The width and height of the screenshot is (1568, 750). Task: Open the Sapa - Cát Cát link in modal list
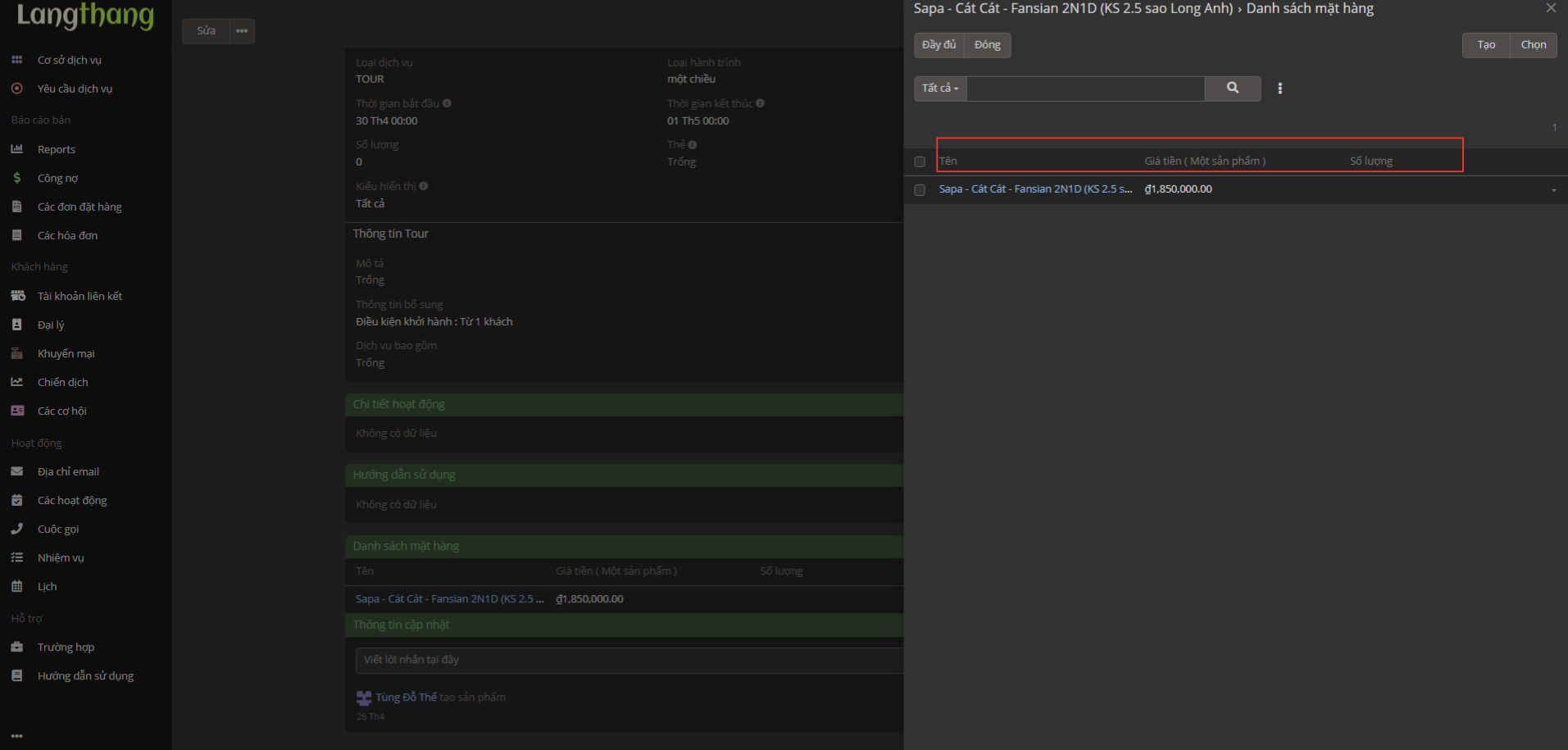pos(1034,189)
